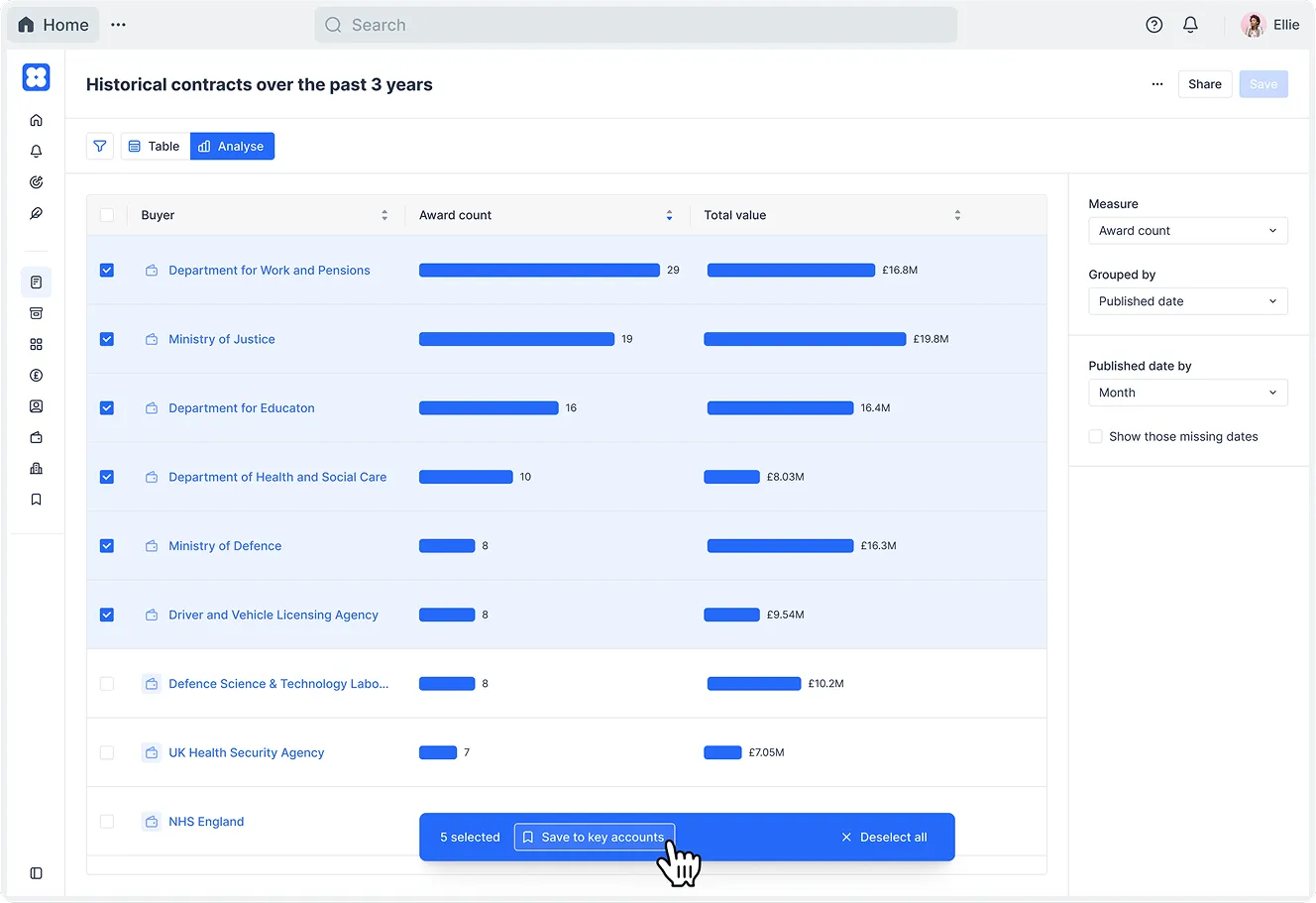
Task: Open Driver and Vehicle Licensing Agency link
Action: click(x=274, y=615)
